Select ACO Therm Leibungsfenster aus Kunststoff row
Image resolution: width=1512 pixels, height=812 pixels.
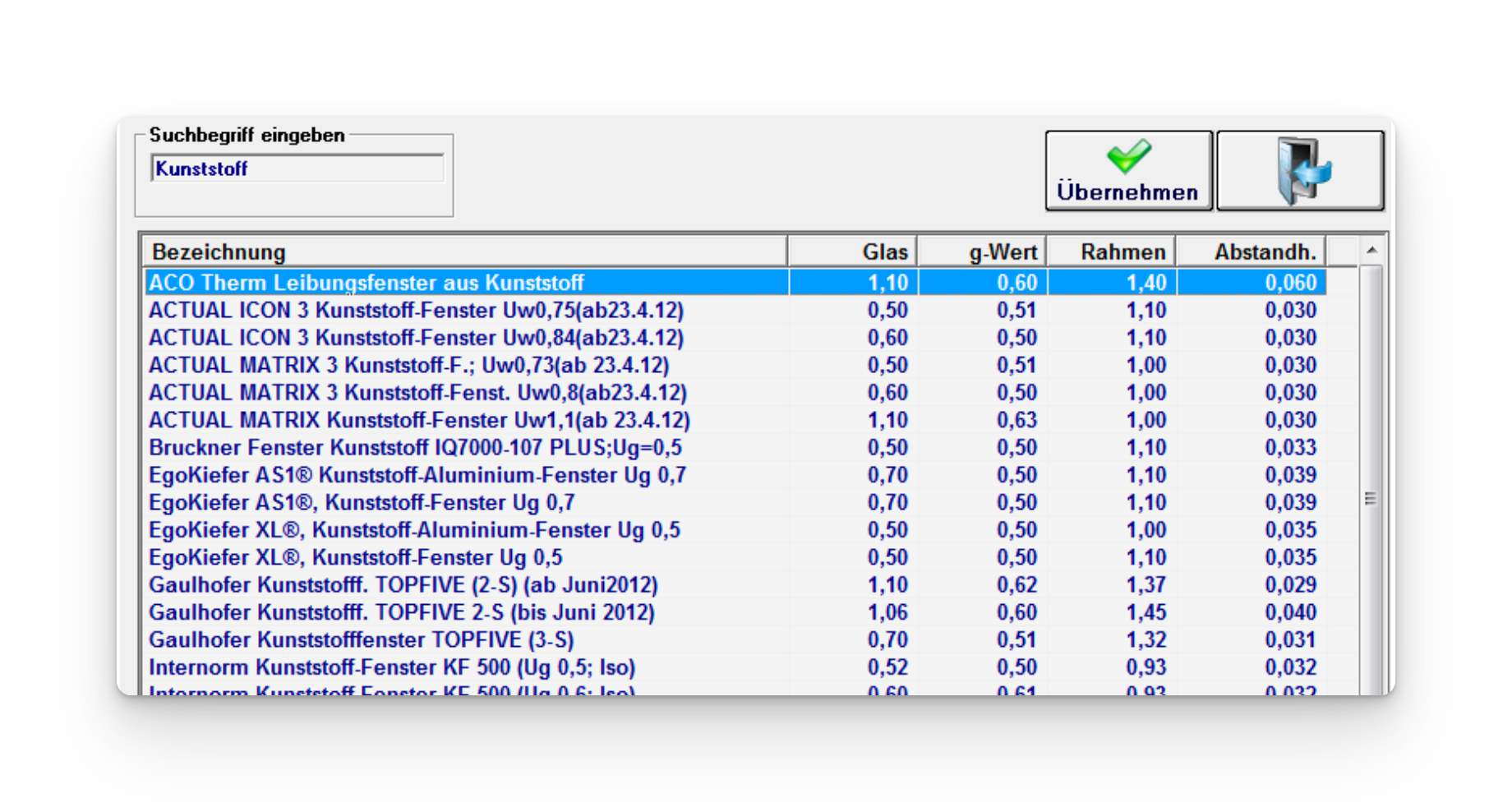tap(366, 283)
